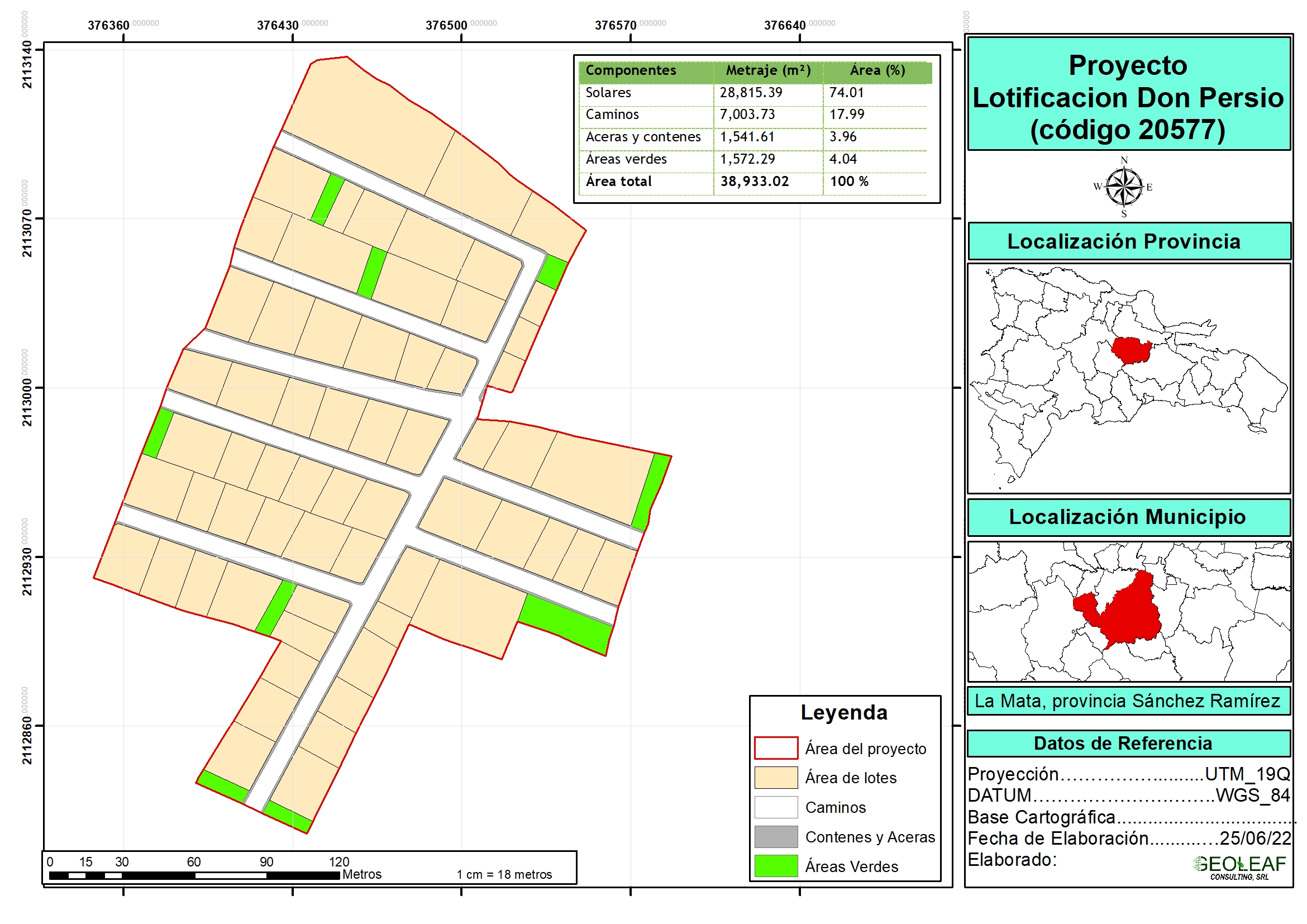This screenshot has height=924, width=1307.
Task: Click the Localización Municipio header
Action: tap(1127, 517)
